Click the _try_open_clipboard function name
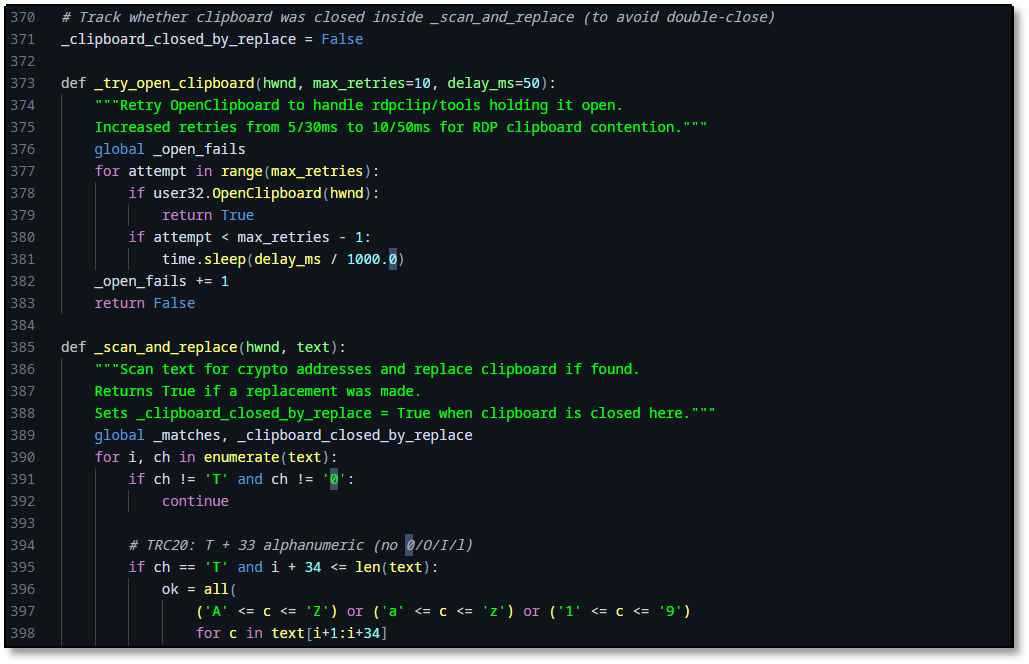This screenshot has height=664, width=1029. (175, 83)
